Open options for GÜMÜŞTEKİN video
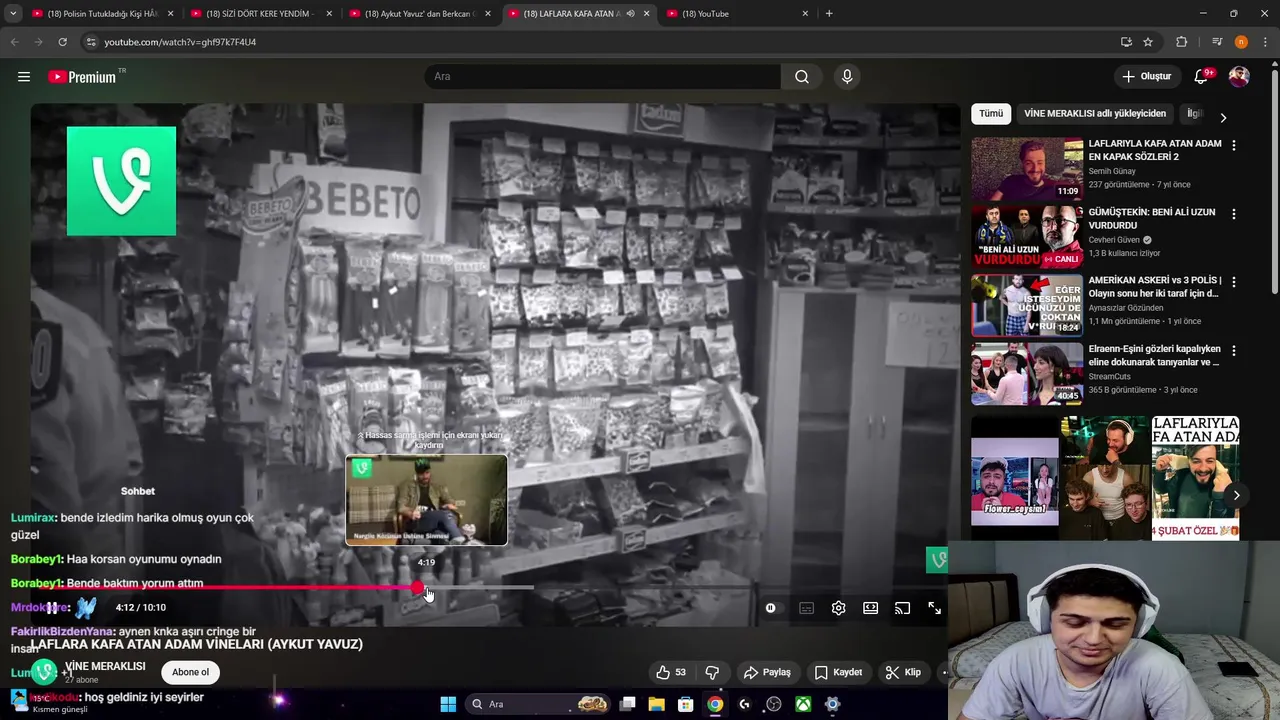This screenshot has width=1280, height=720. point(1233,214)
